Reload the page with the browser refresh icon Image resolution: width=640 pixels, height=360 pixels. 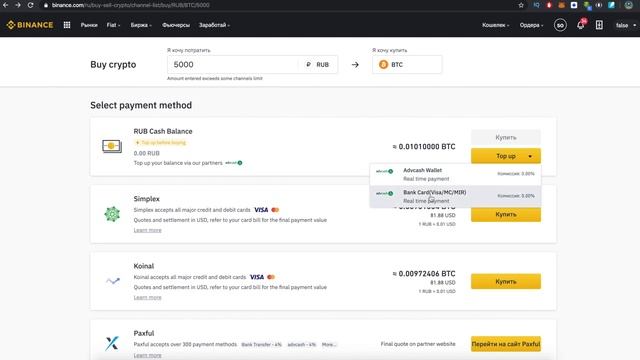click(x=31, y=5)
